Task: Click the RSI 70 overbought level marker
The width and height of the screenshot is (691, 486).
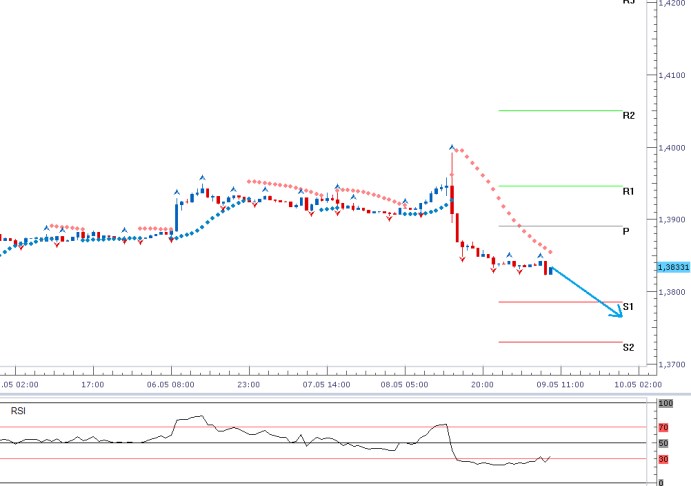Action: (663, 427)
